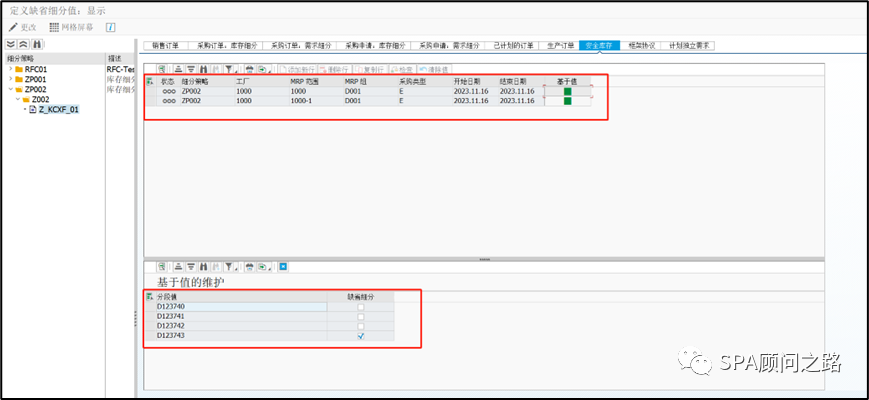The height and width of the screenshot is (400, 869).
Task: Collapse the ZP002 folder node
Action: [x=11, y=89]
